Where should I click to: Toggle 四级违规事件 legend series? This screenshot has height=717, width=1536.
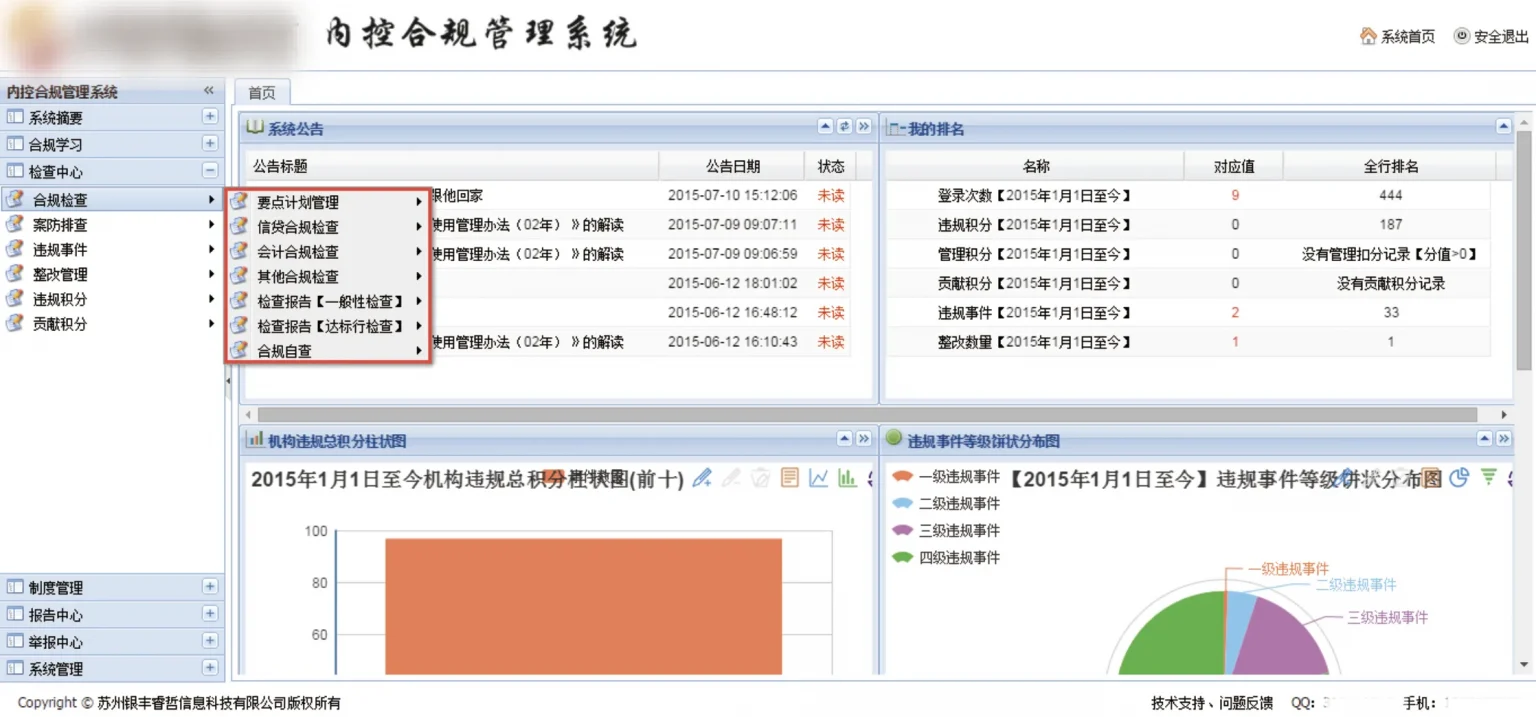pyautogui.click(x=945, y=558)
